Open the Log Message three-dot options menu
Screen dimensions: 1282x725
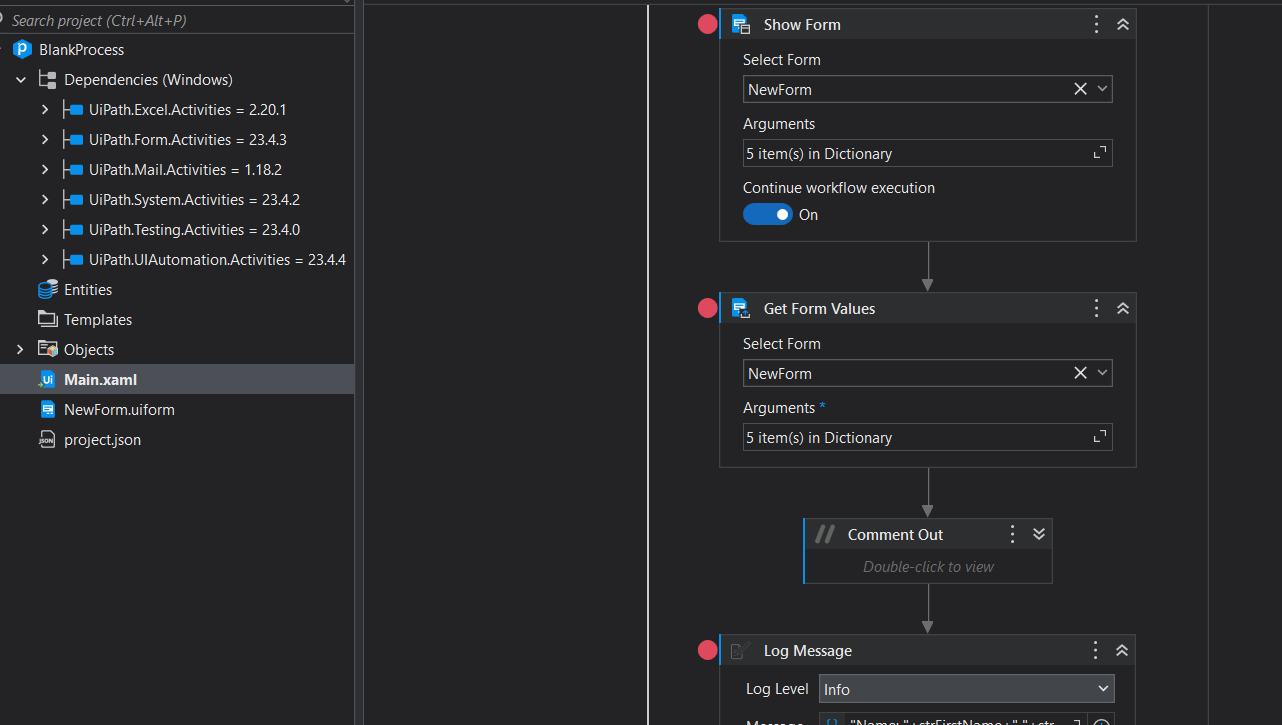pyautogui.click(x=1096, y=651)
